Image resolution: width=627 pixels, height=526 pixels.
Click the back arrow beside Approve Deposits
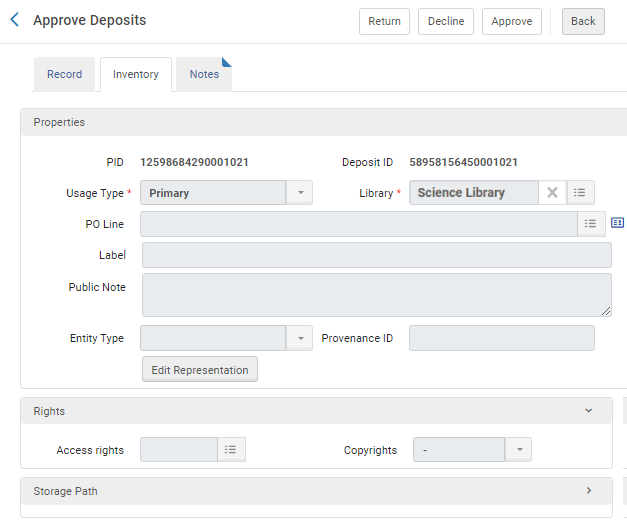[x=14, y=20]
